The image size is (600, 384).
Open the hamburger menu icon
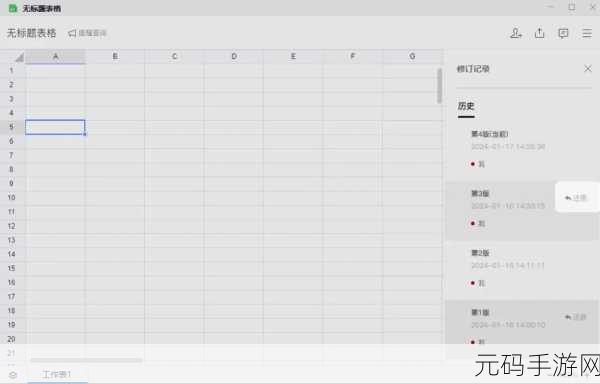pyautogui.click(x=587, y=33)
